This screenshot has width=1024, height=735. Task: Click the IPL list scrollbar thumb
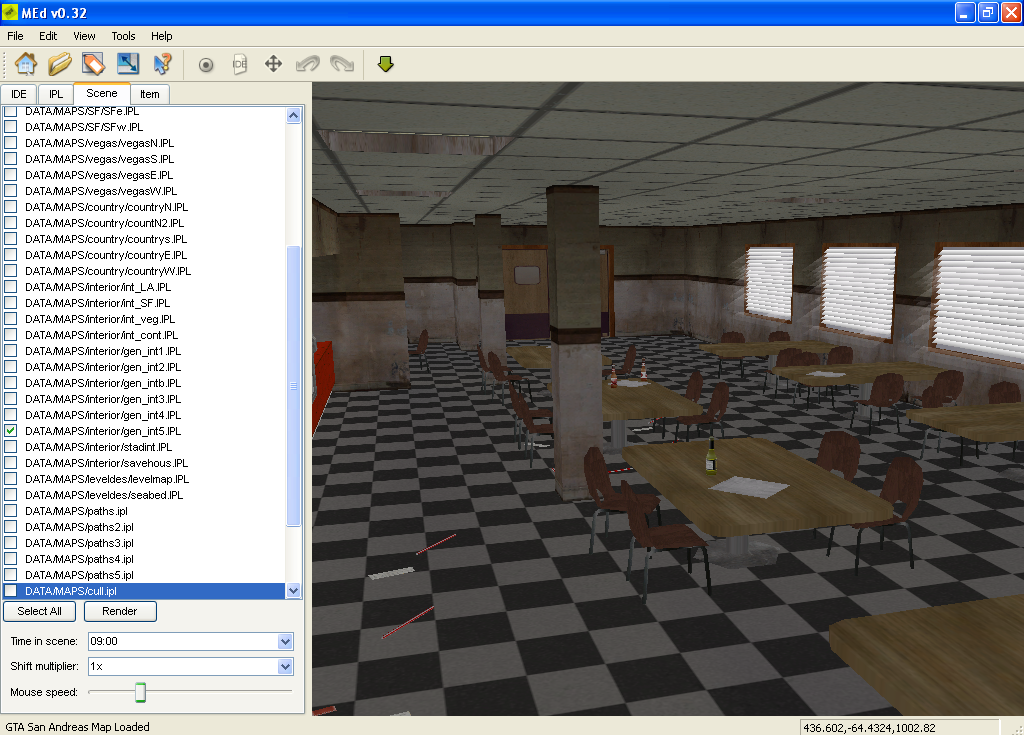[293, 385]
